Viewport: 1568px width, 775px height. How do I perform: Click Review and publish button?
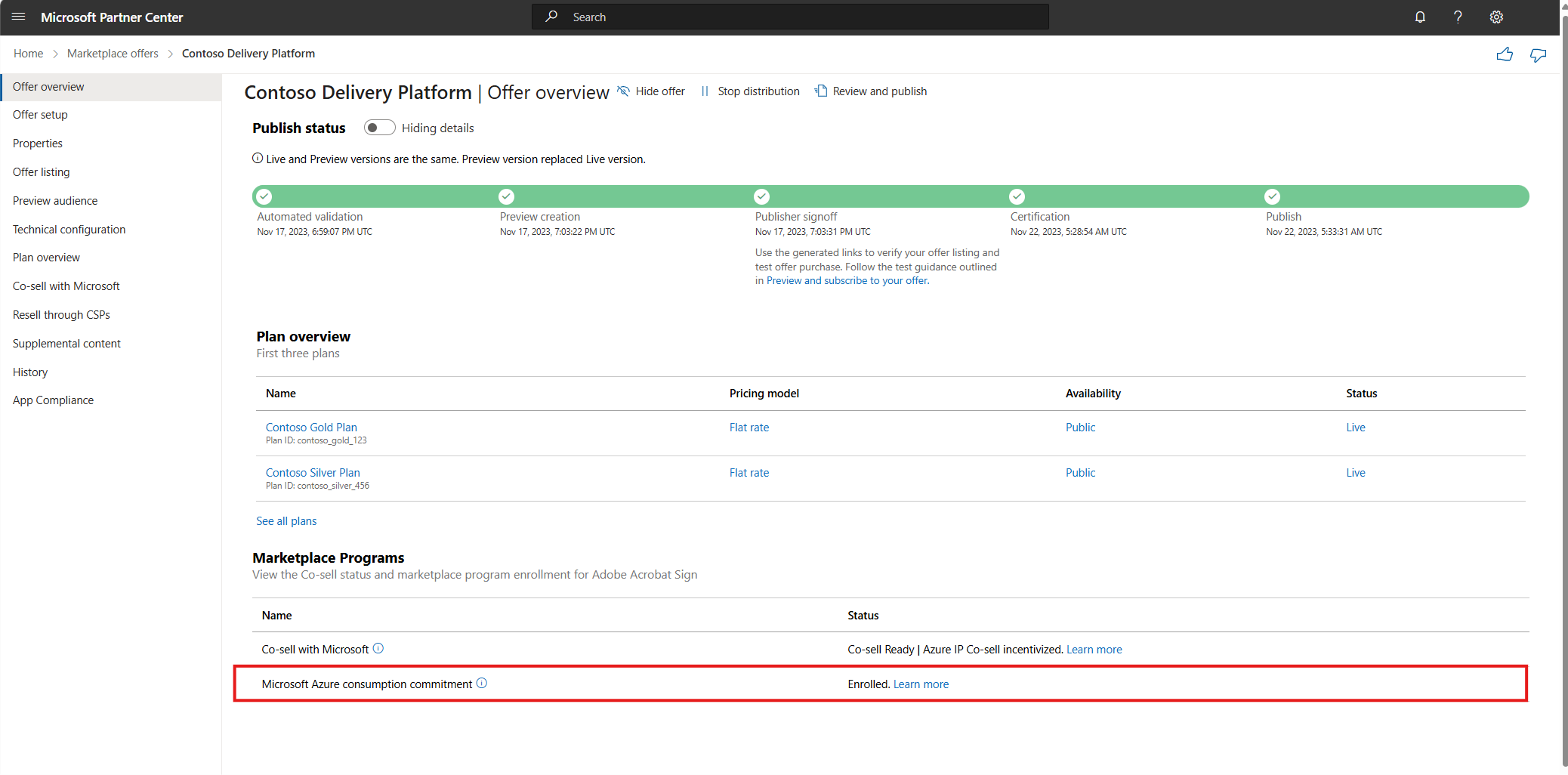(871, 91)
